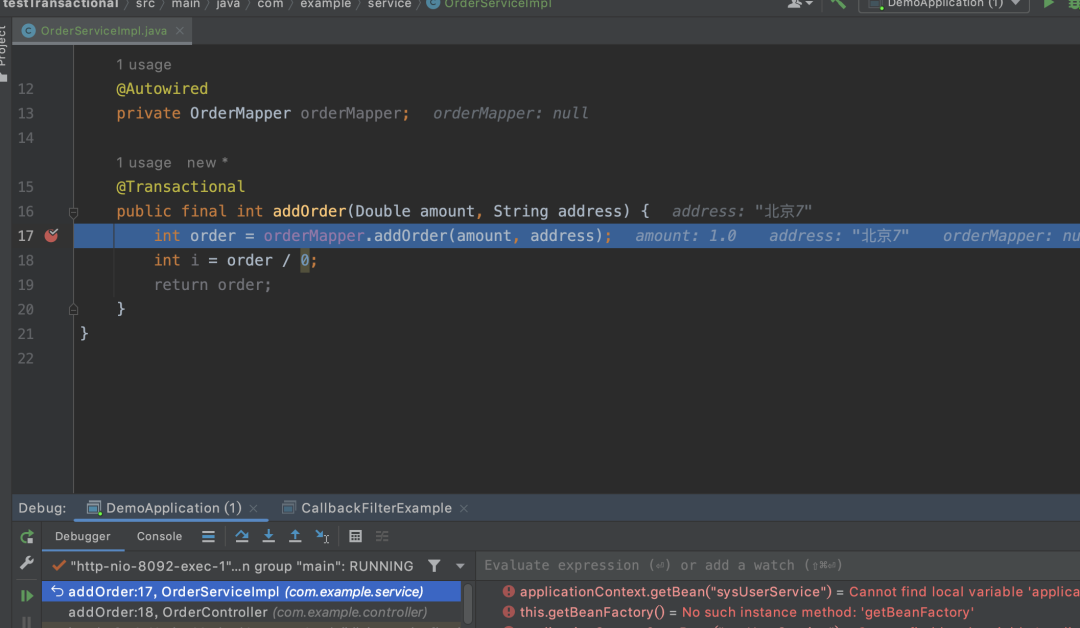Open the Evaluate Expression calculator icon
Viewport: 1080px width, 628px height.
(355, 536)
